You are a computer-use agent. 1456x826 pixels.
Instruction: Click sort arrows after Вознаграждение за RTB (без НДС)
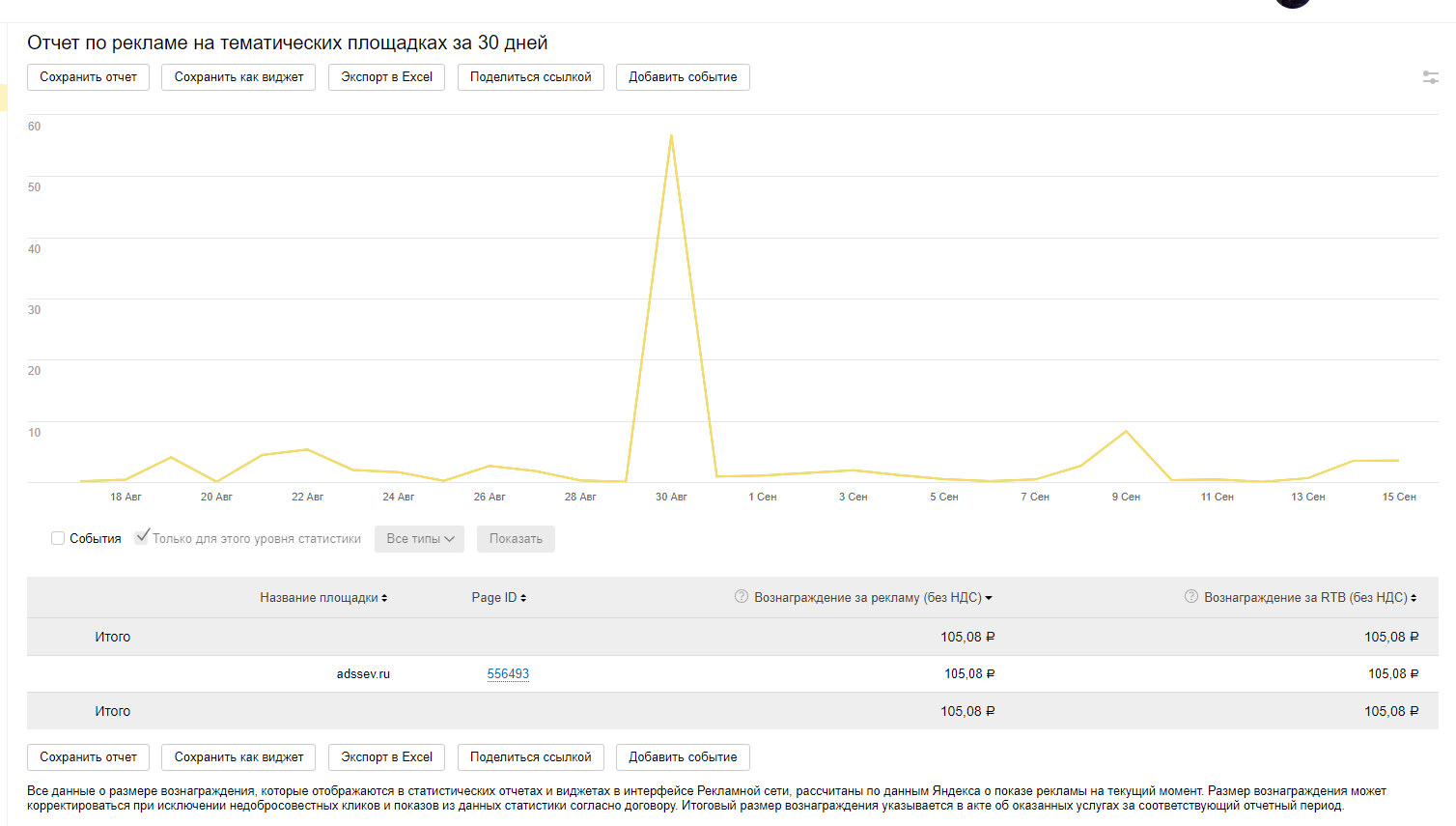tap(1414, 598)
